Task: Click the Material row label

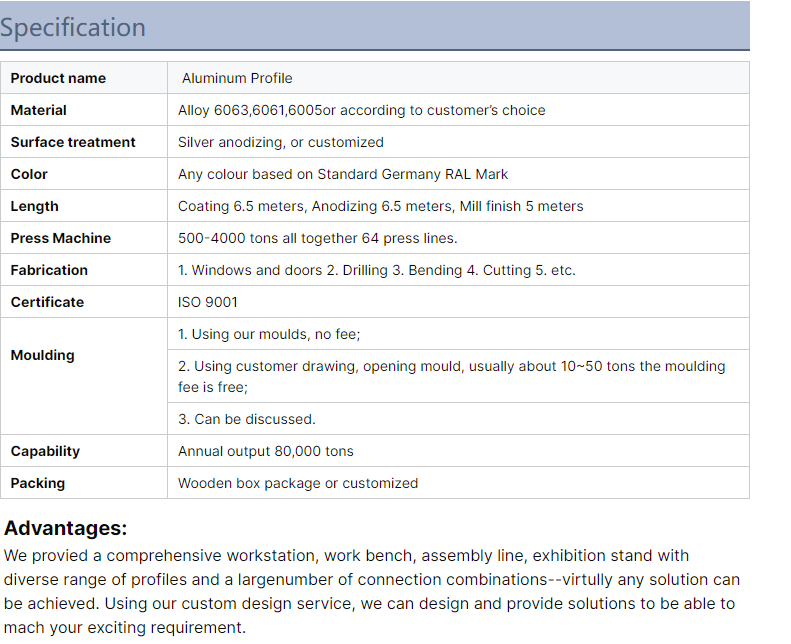Action: [x=39, y=110]
